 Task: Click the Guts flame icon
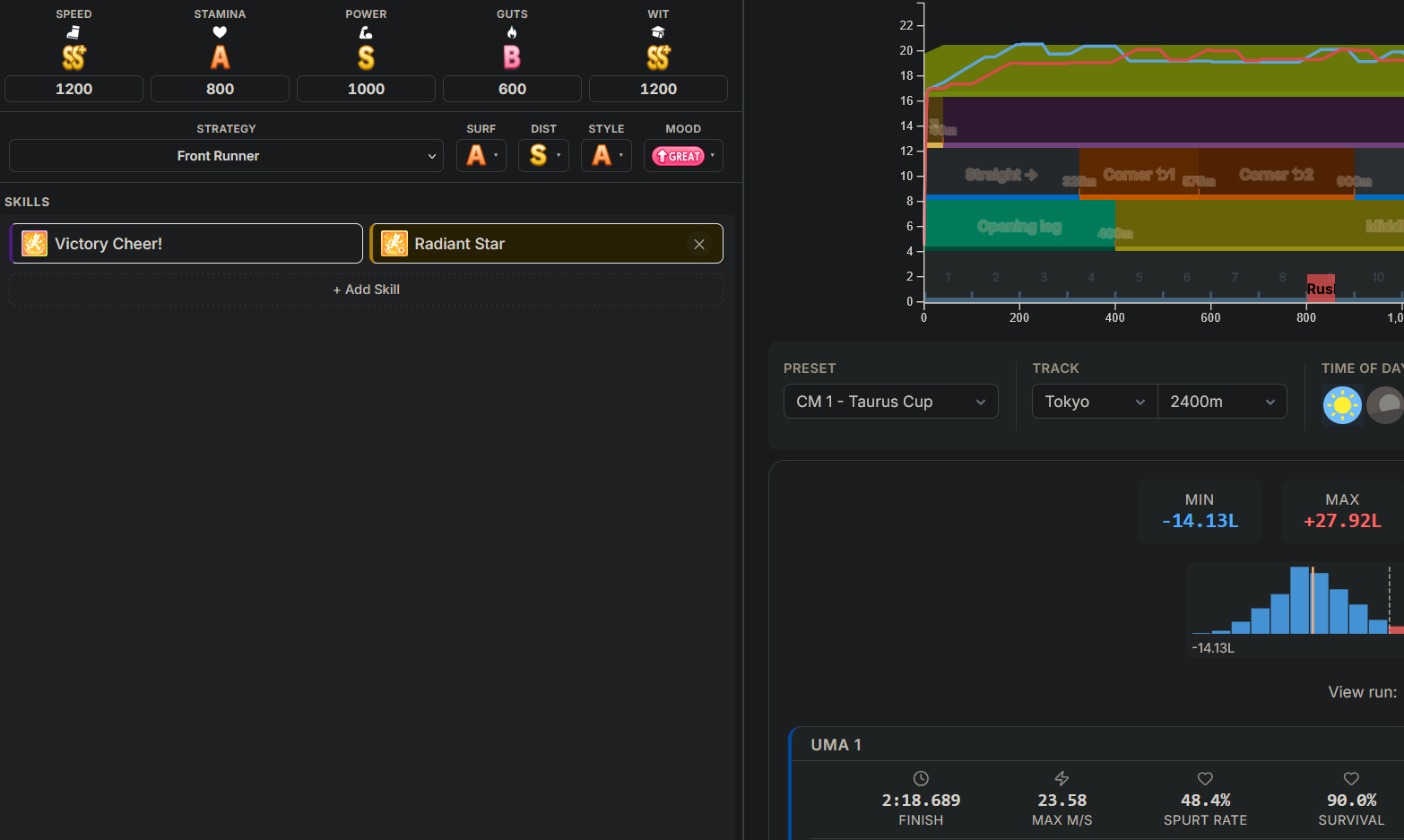(512, 32)
